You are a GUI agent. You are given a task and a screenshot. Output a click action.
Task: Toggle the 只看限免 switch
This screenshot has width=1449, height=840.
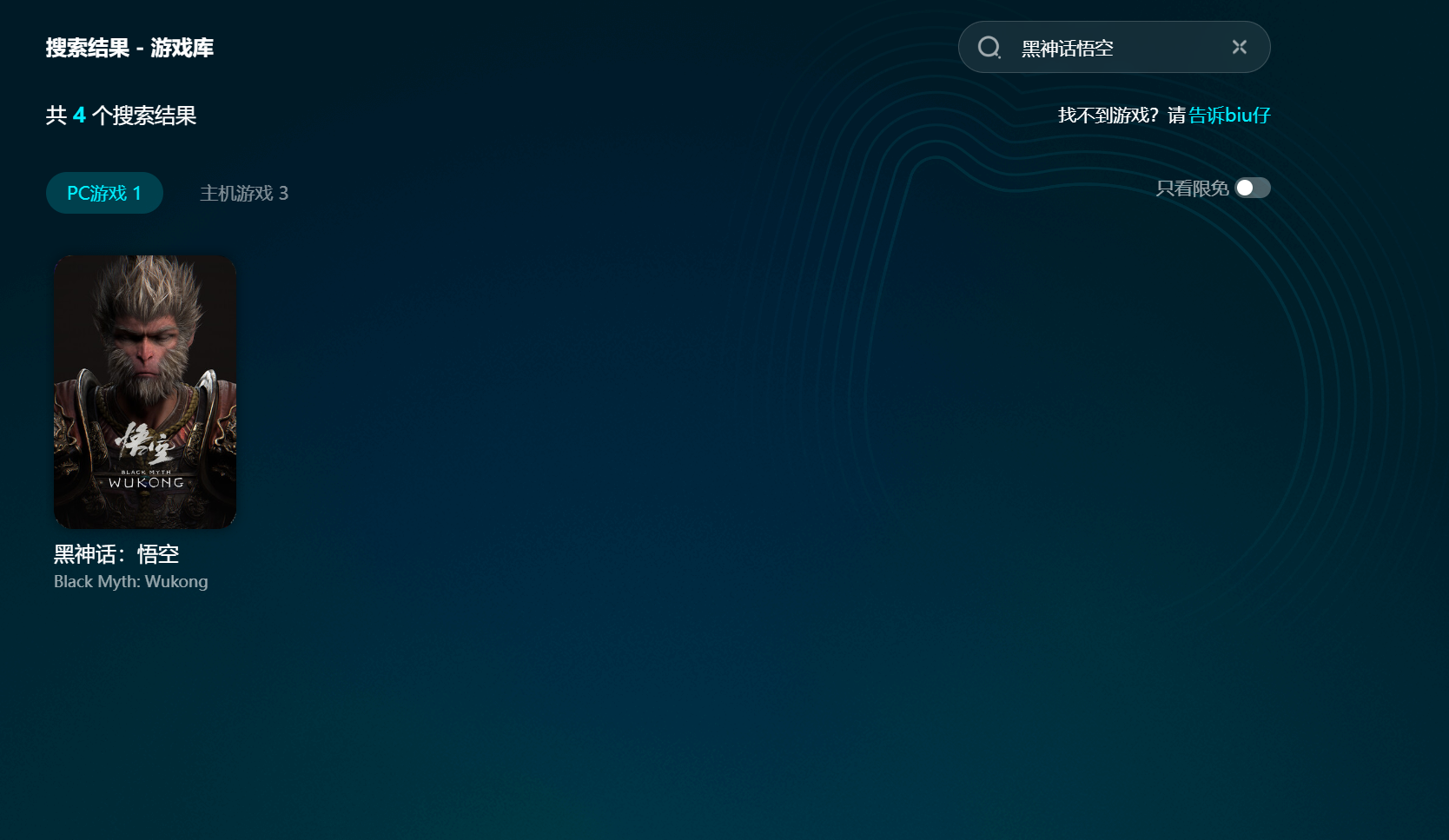click(1253, 188)
